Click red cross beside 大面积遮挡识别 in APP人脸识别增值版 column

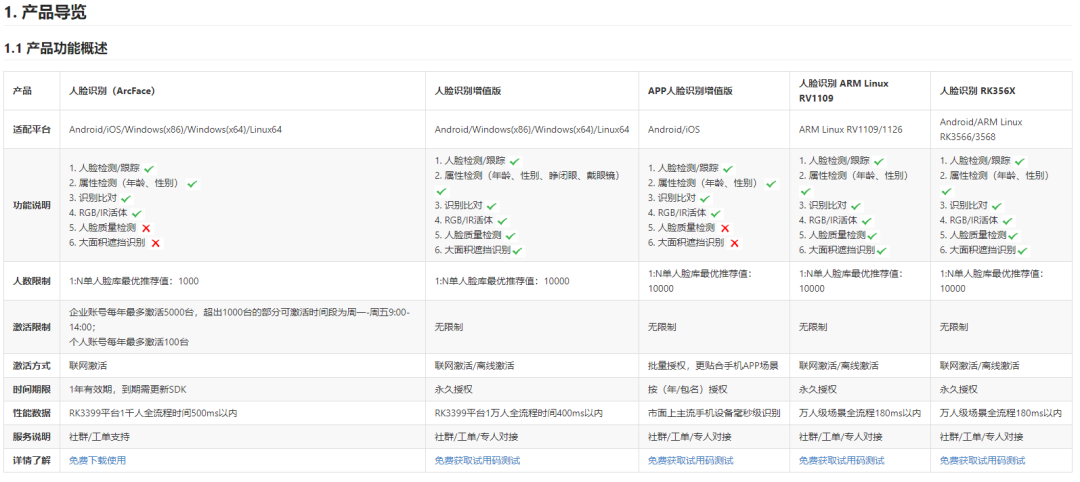[x=734, y=243]
